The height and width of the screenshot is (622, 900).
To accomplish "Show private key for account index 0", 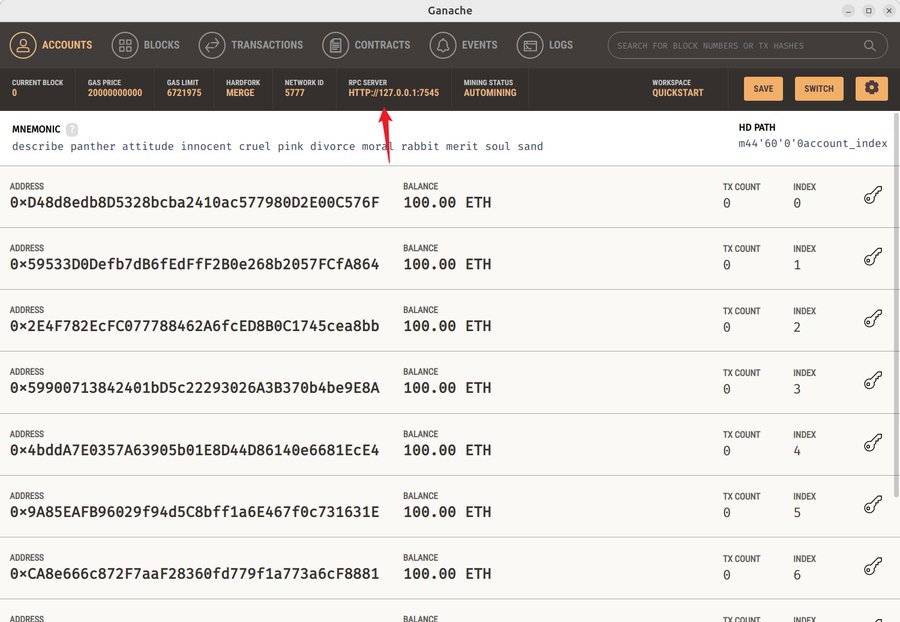I will click(872, 196).
